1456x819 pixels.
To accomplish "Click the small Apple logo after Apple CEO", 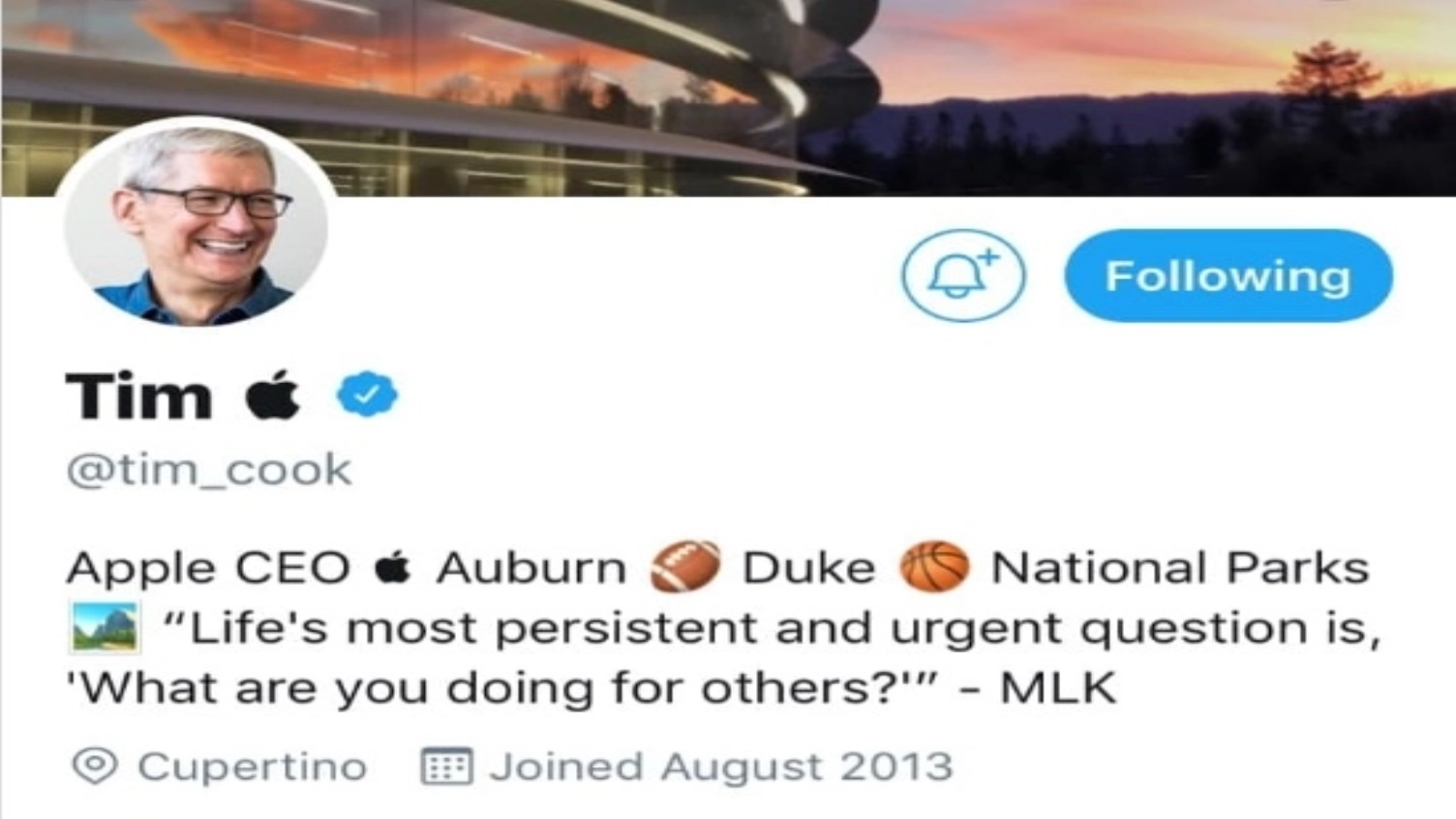I will point(393,568).
